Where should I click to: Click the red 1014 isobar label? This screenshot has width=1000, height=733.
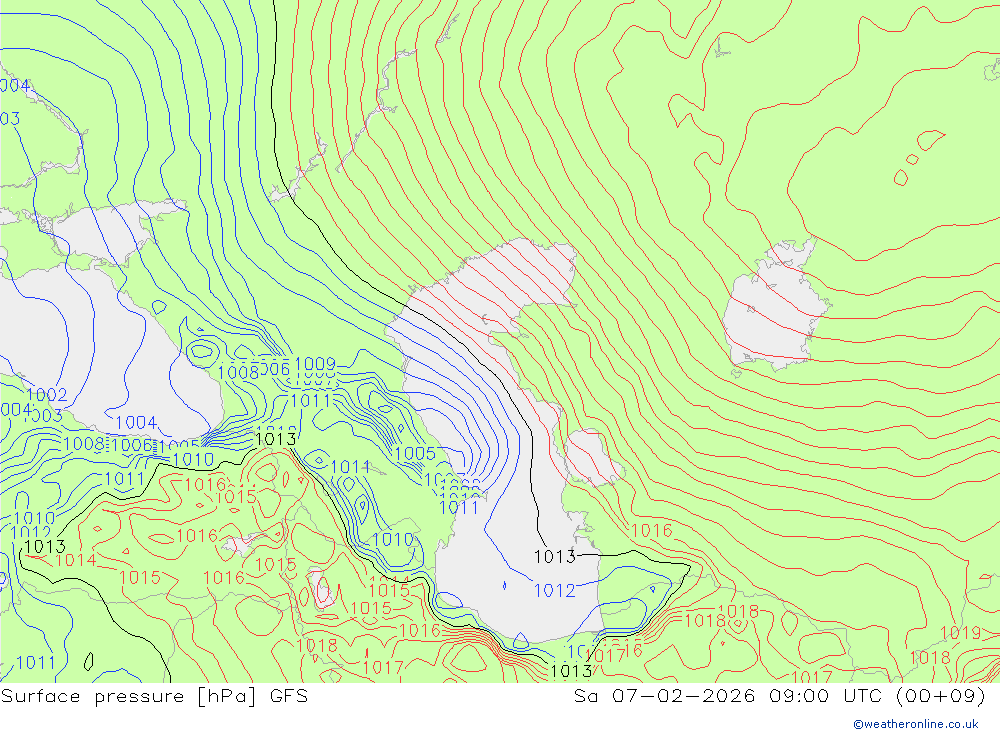pyautogui.click(x=75, y=560)
